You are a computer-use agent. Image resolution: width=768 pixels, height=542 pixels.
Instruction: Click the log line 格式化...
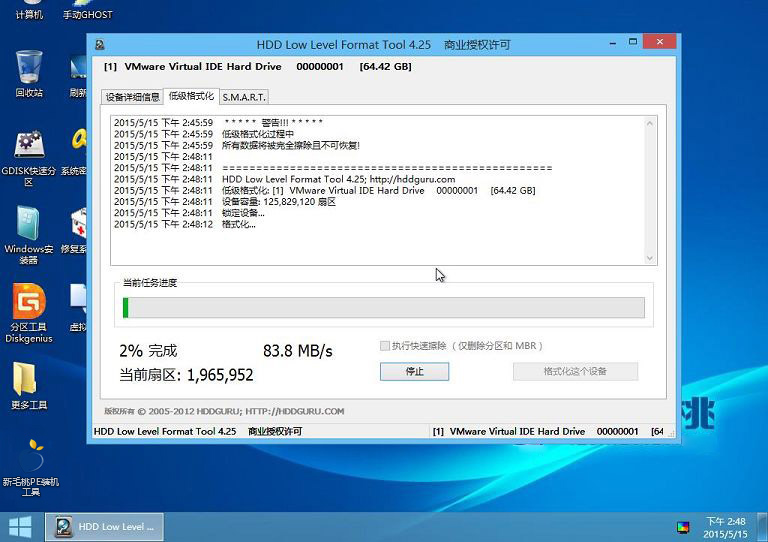[x=185, y=224]
